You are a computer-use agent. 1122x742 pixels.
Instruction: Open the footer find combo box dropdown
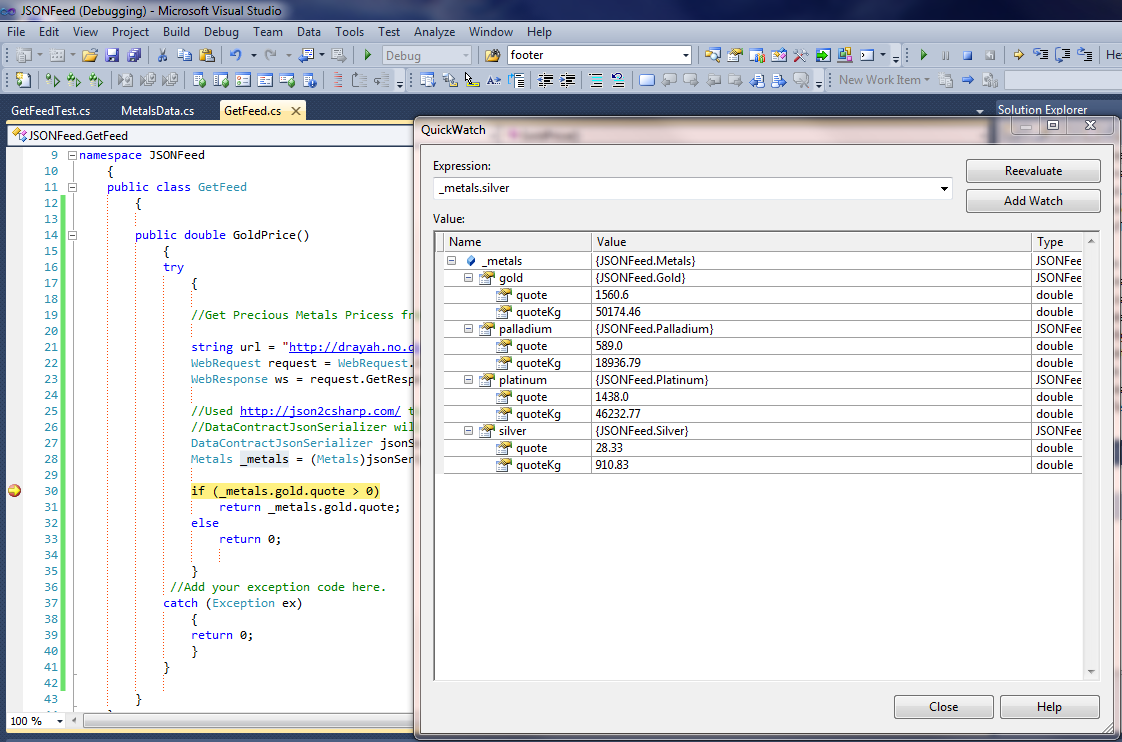[x=686, y=55]
